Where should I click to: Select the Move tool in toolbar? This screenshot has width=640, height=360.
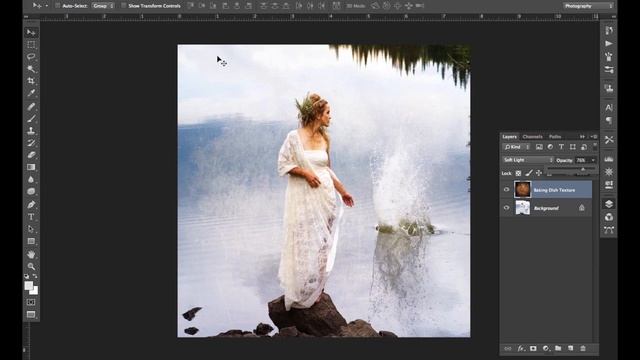click(31, 32)
